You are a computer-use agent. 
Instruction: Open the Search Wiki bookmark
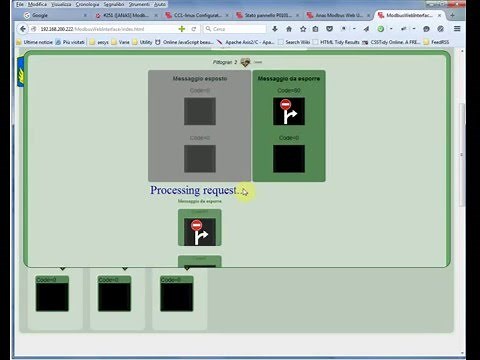point(294,42)
